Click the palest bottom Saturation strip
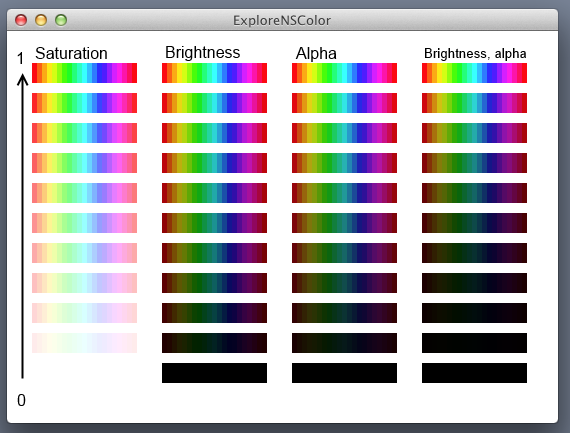Viewport: 570px width, 433px height. click(84, 343)
